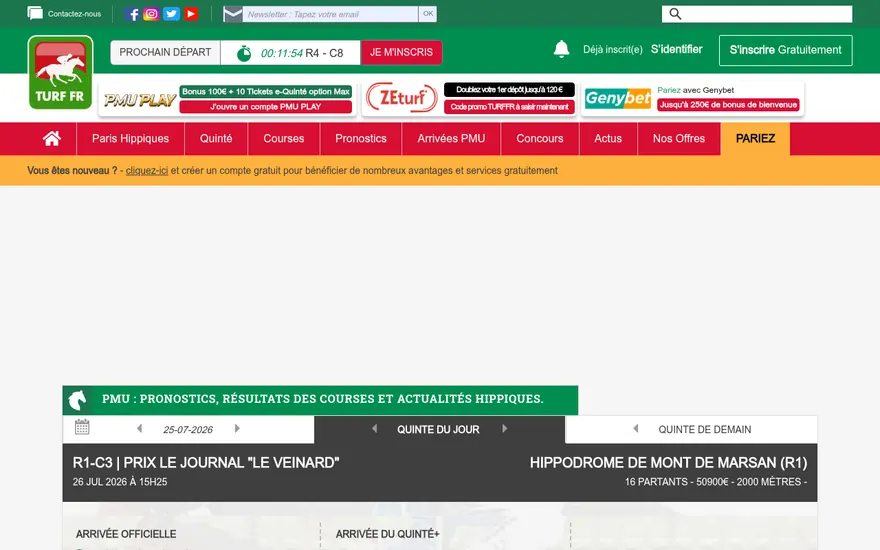Open the Twitter profile icon
This screenshot has height=550, width=880.
(171, 14)
